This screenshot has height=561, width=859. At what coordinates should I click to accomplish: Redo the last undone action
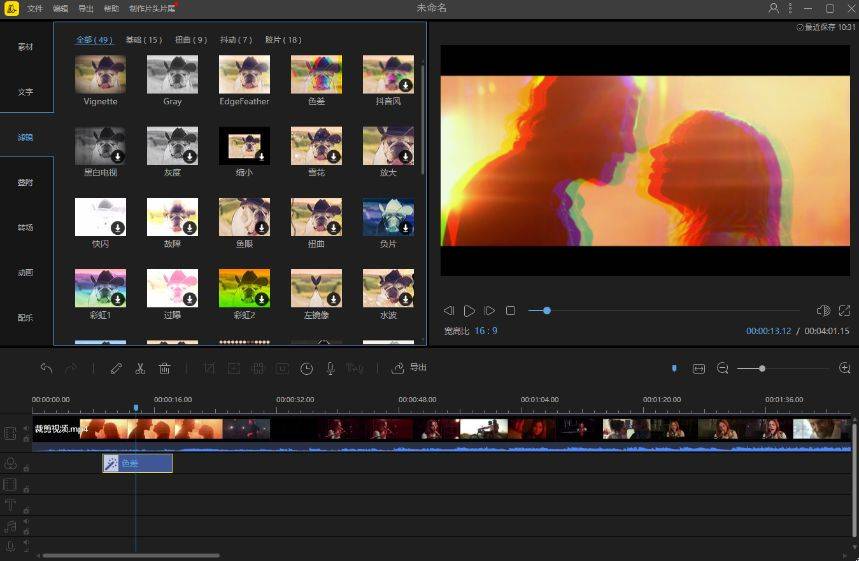pyautogui.click(x=71, y=368)
